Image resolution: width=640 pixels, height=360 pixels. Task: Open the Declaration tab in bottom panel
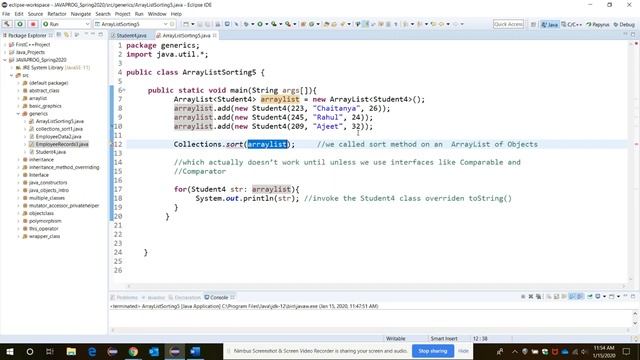(184, 298)
